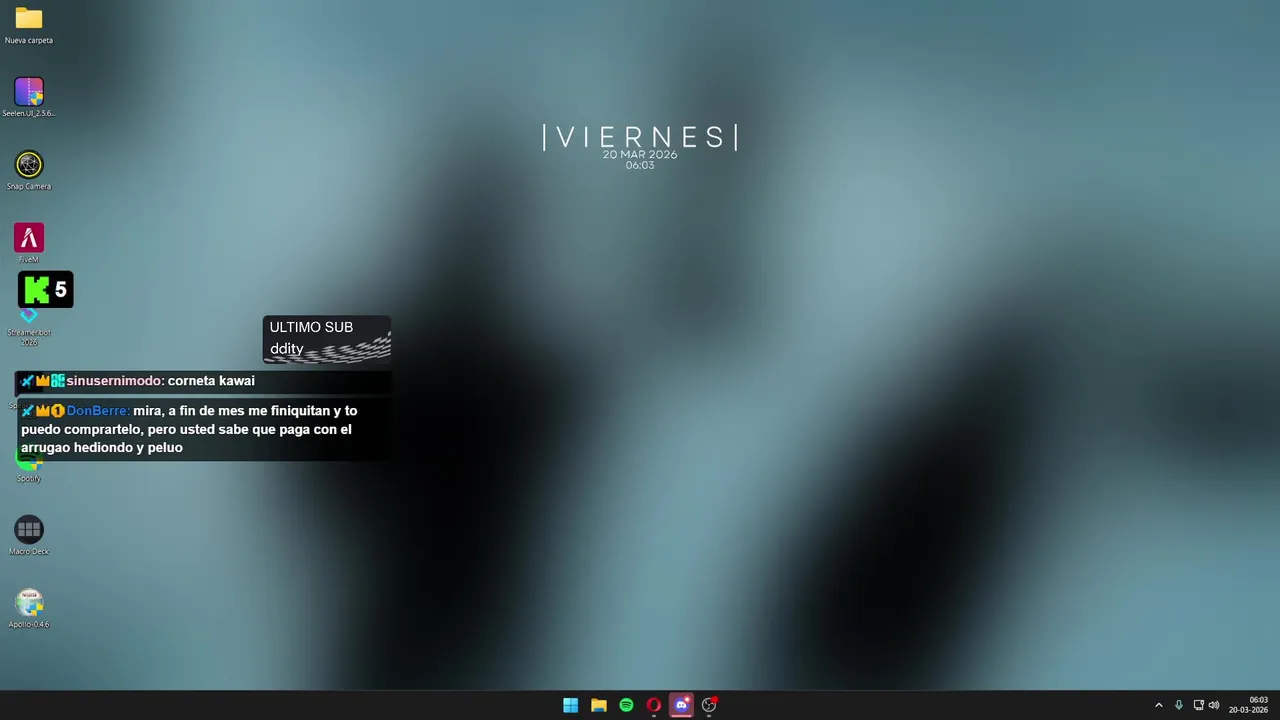Click the ULTIMO SUB ddity widget
1280x720 pixels.
(327, 339)
